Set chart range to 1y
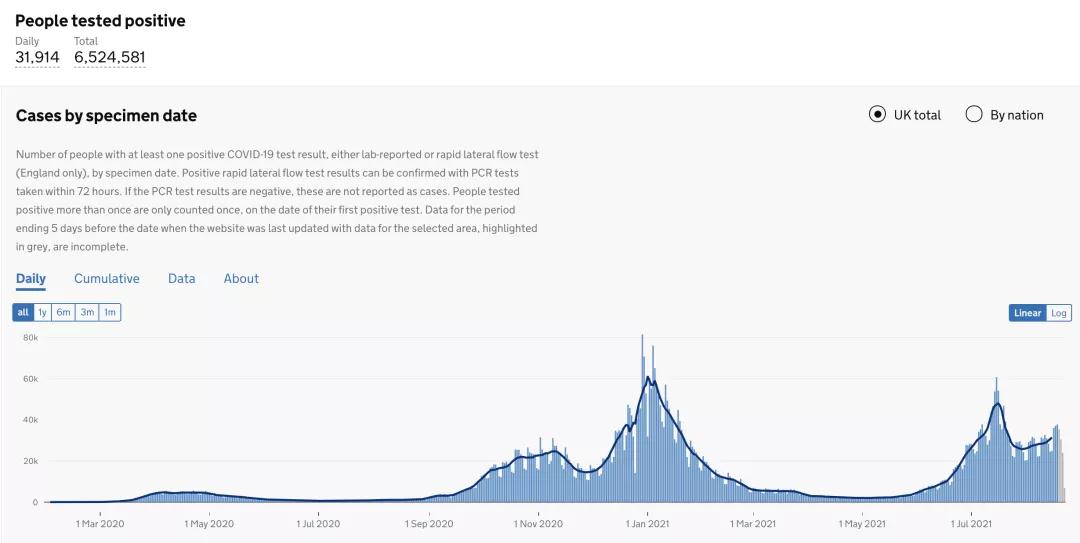This screenshot has height=543, width=1080. (x=42, y=312)
